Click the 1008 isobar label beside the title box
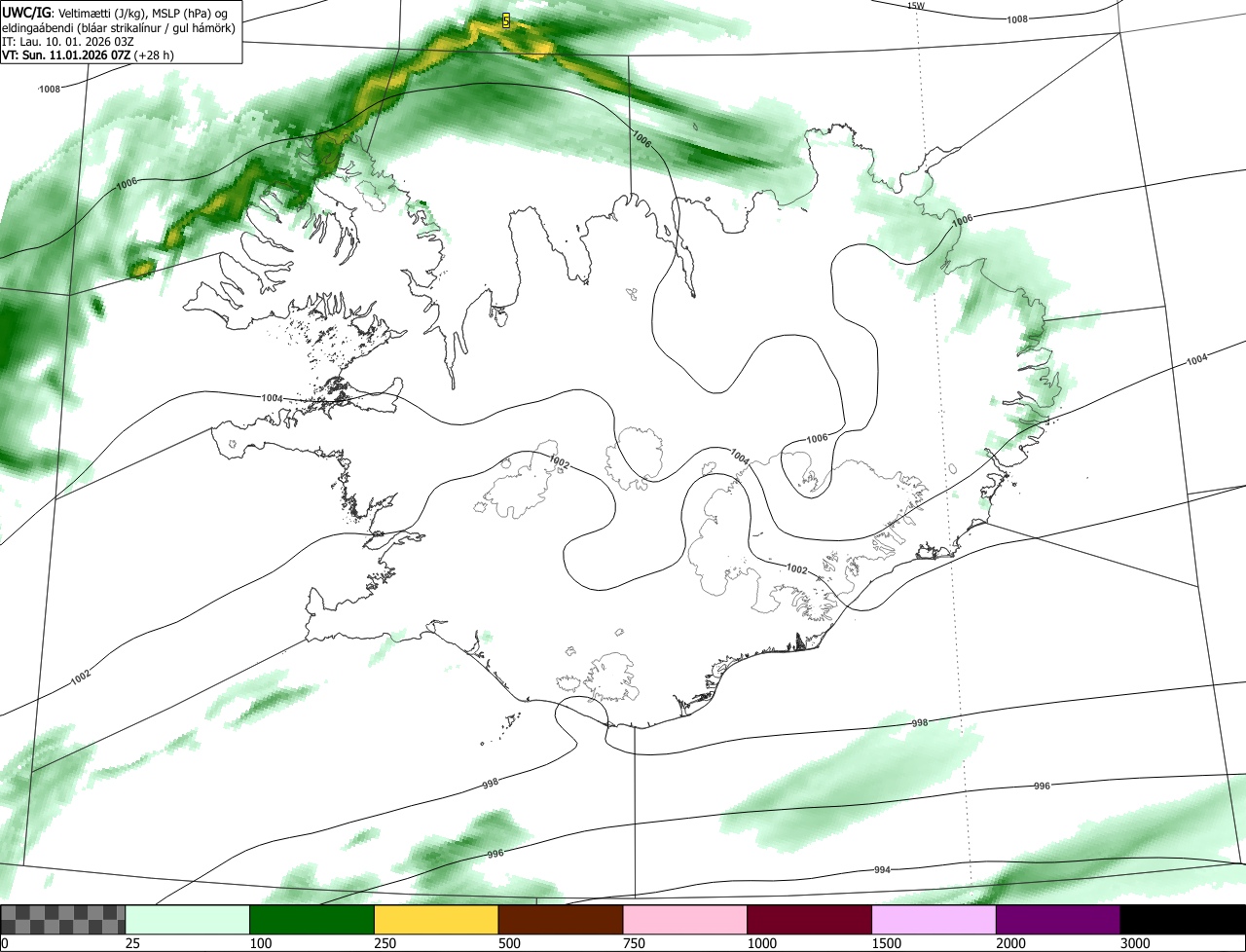This screenshot has height=952, width=1246. coord(50,89)
